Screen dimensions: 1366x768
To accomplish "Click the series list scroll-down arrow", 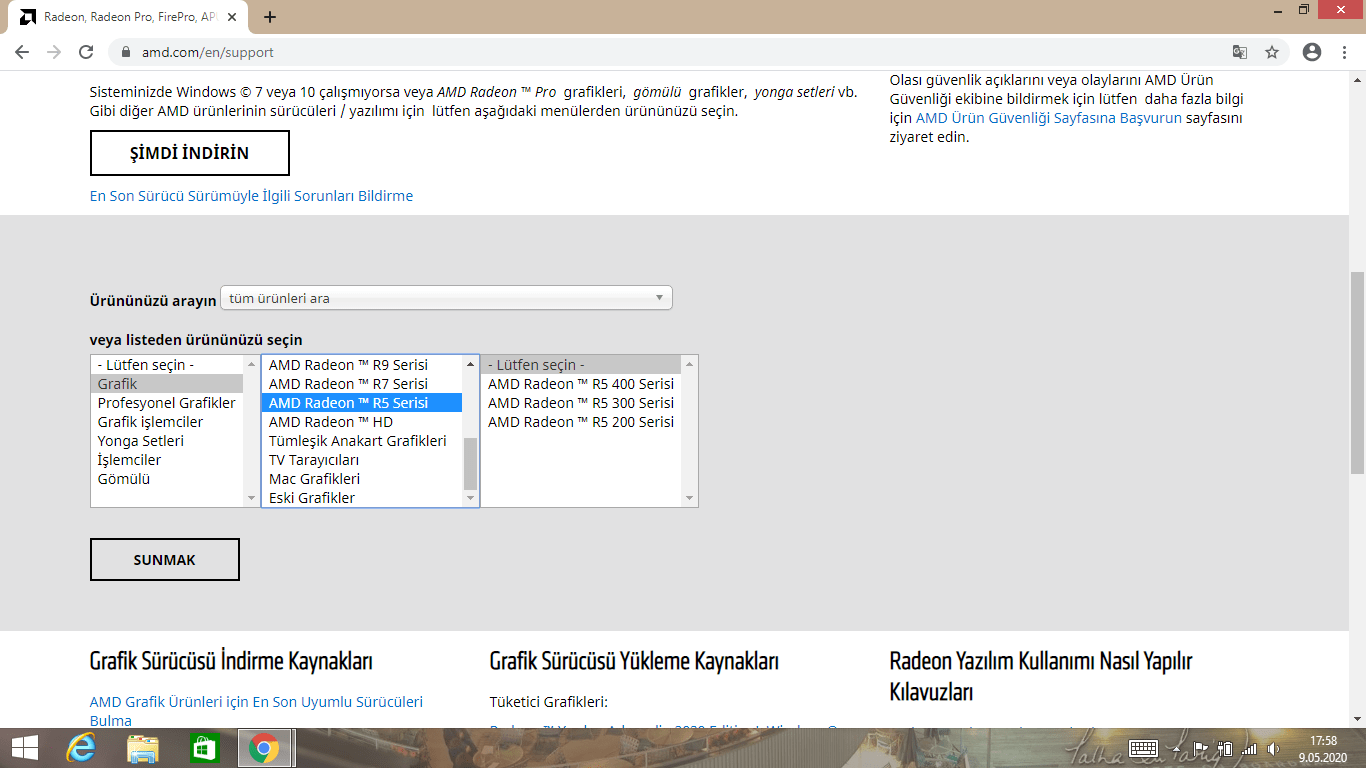I will pyautogui.click(x=471, y=499).
